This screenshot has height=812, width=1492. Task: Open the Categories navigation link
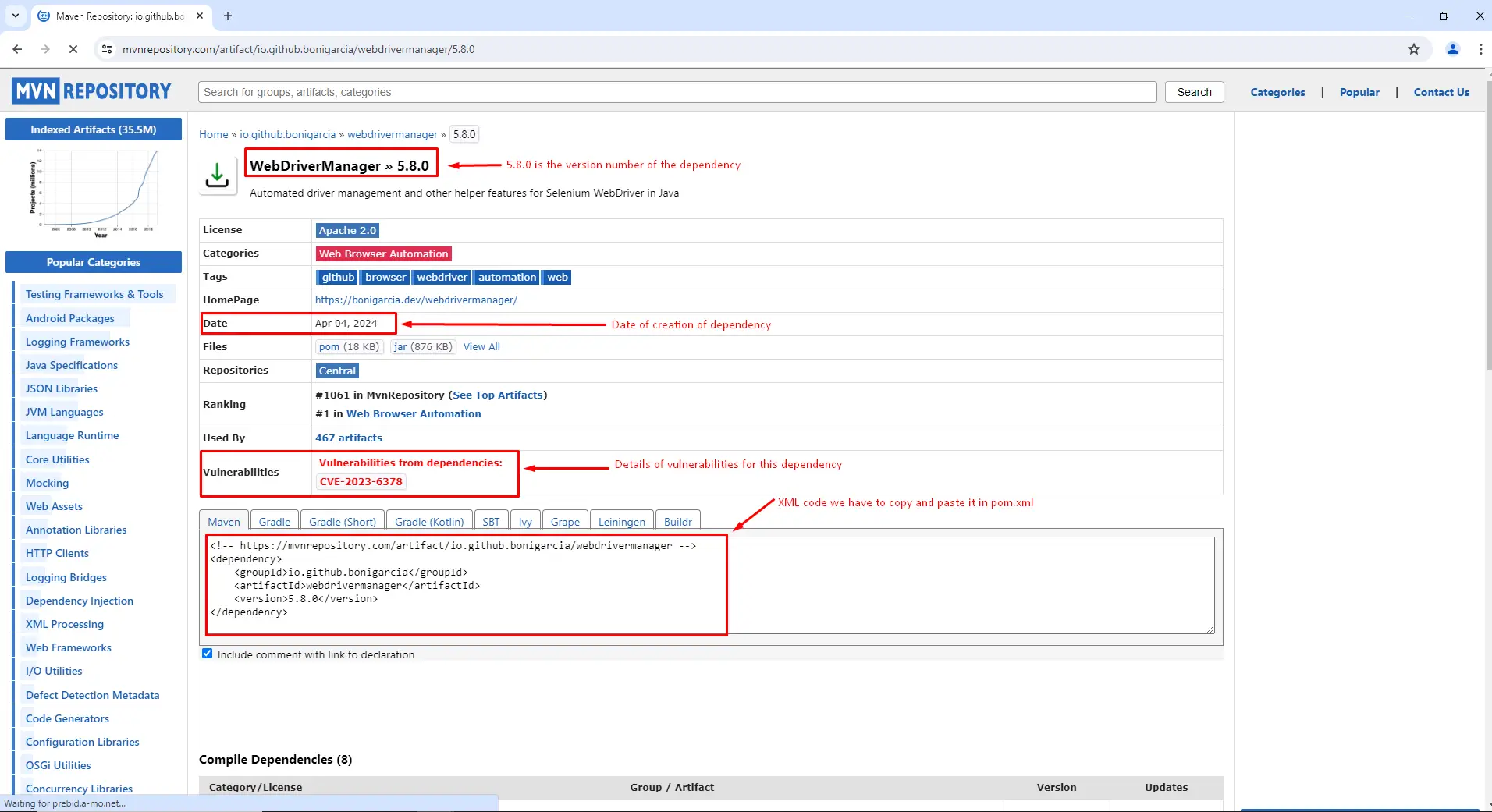coord(1277,92)
